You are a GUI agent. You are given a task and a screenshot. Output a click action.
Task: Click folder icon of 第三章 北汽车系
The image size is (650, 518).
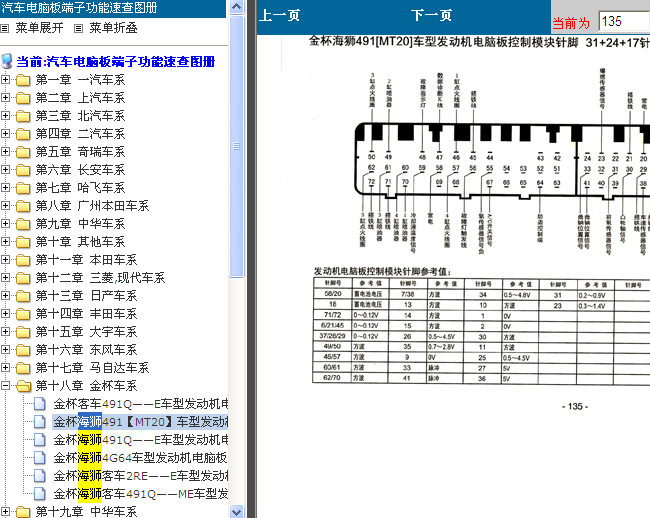pos(23,116)
